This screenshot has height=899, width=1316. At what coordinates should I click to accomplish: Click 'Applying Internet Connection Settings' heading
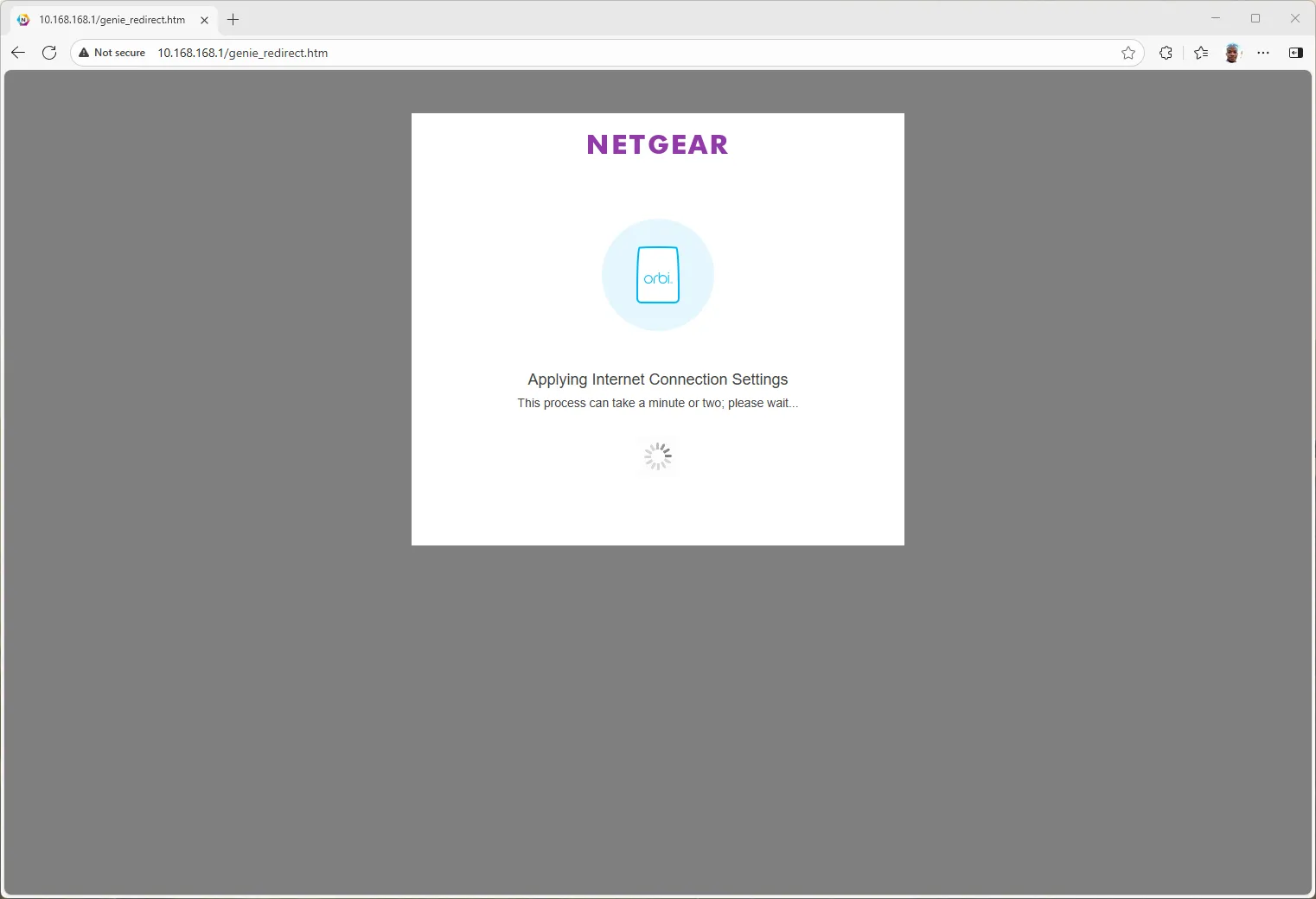(658, 379)
